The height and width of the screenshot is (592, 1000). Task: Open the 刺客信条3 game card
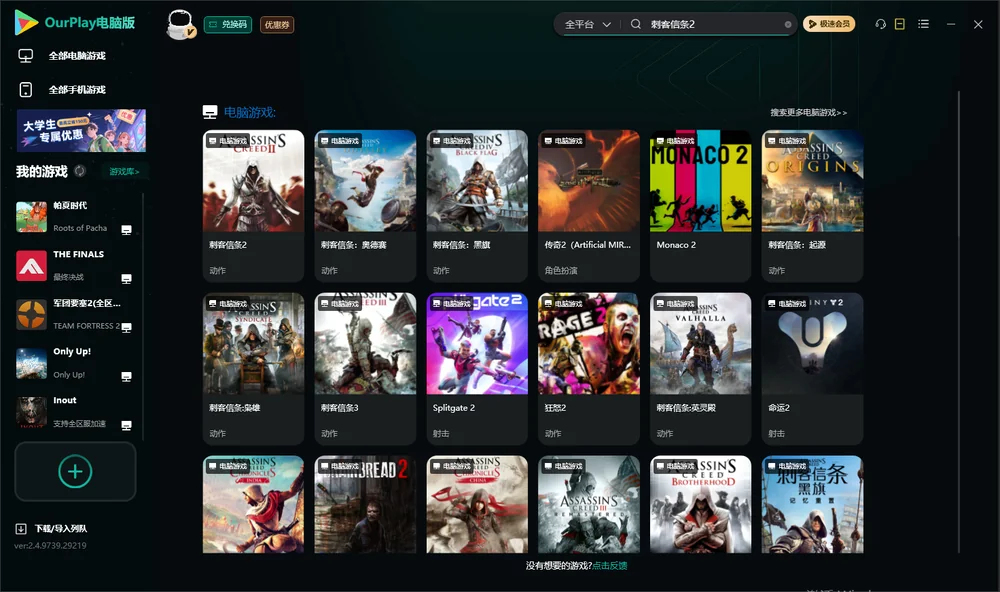[x=365, y=369]
